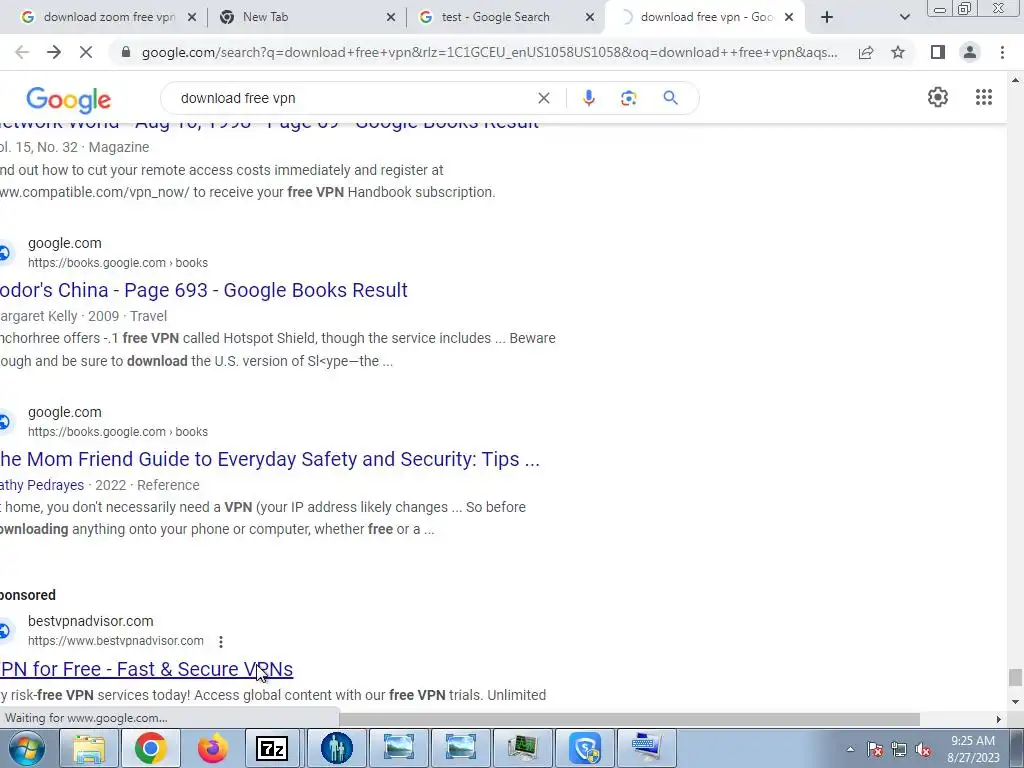Open the Network World Google Books result

pyautogui.click(x=269, y=124)
